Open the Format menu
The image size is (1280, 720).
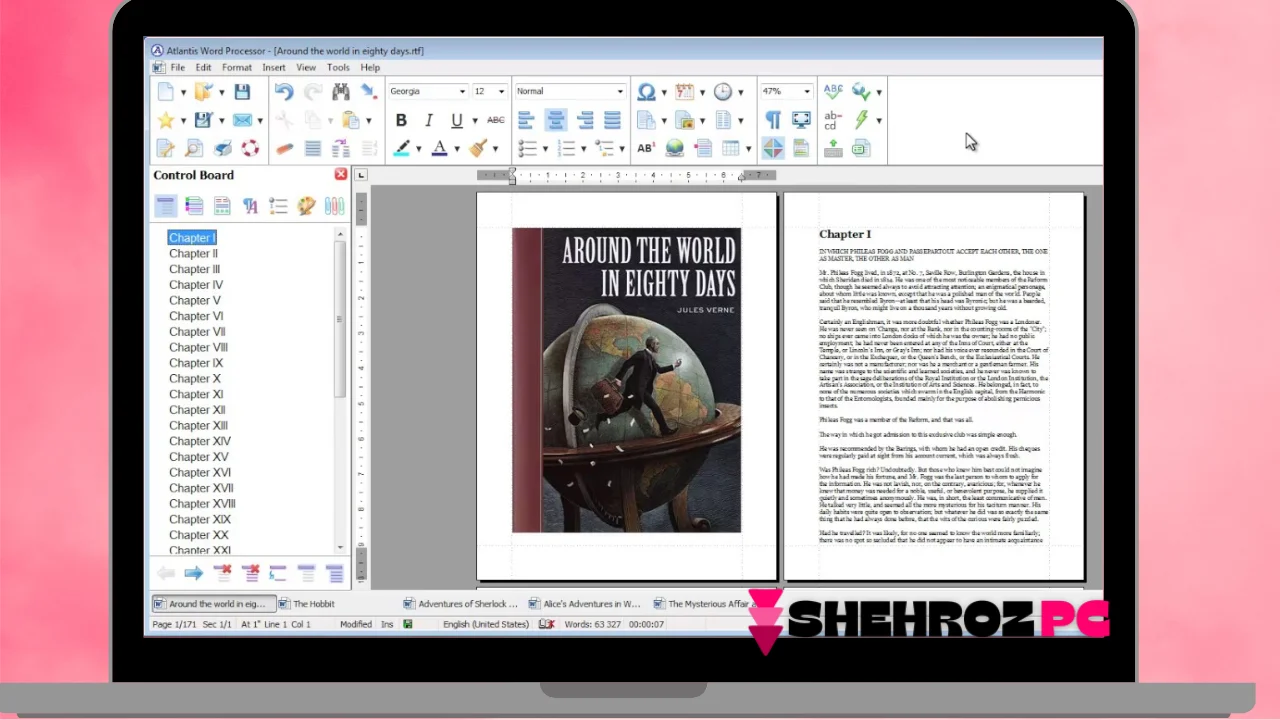(x=237, y=67)
